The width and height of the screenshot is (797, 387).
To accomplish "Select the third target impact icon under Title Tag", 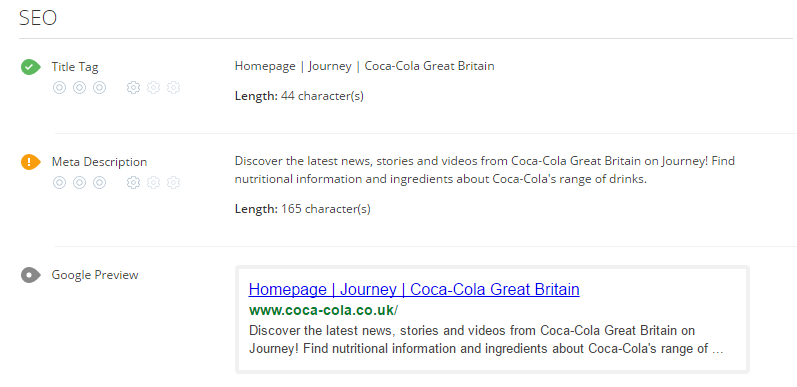I will click(99, 87).
